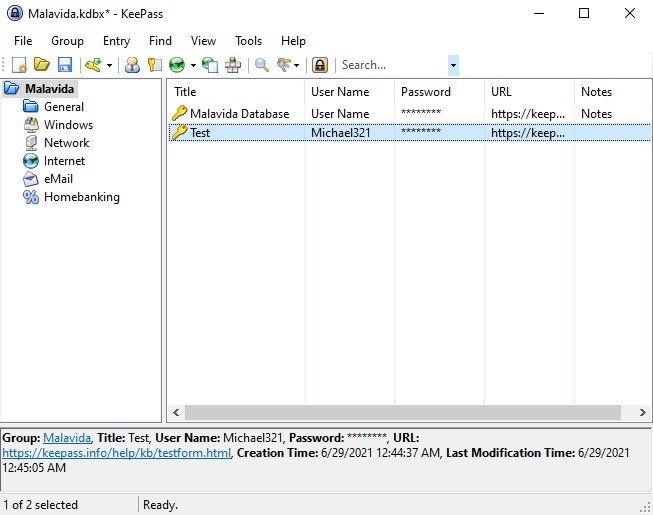Click the scroll left arrow of entry list
Screen dimensions: 653x515
(176, 413)
